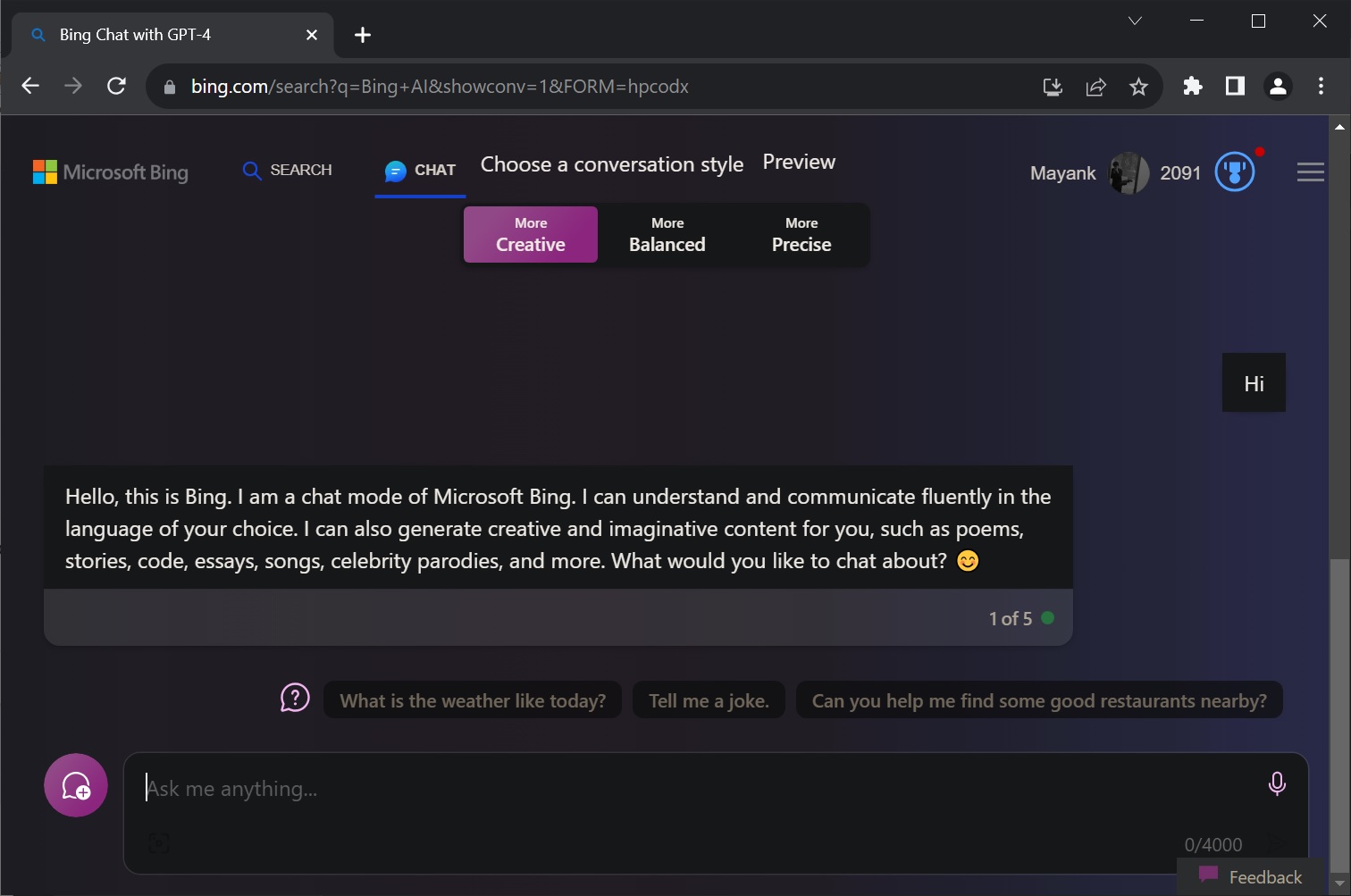This screenshot has width=1351, height=896.
Task: Click the New topic broom button
Action: (76, 785)
